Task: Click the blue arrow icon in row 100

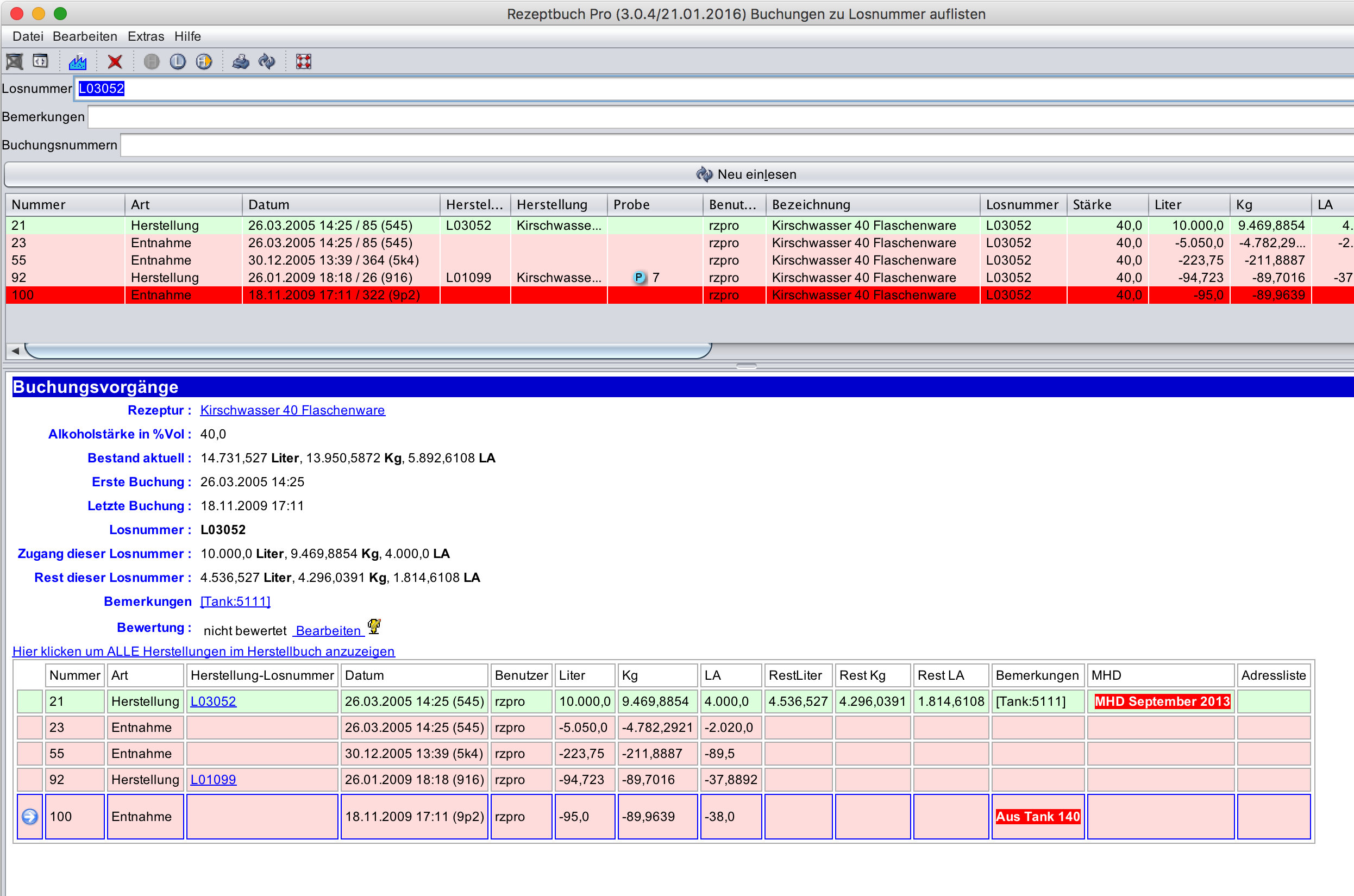Action: coord(30,817)
